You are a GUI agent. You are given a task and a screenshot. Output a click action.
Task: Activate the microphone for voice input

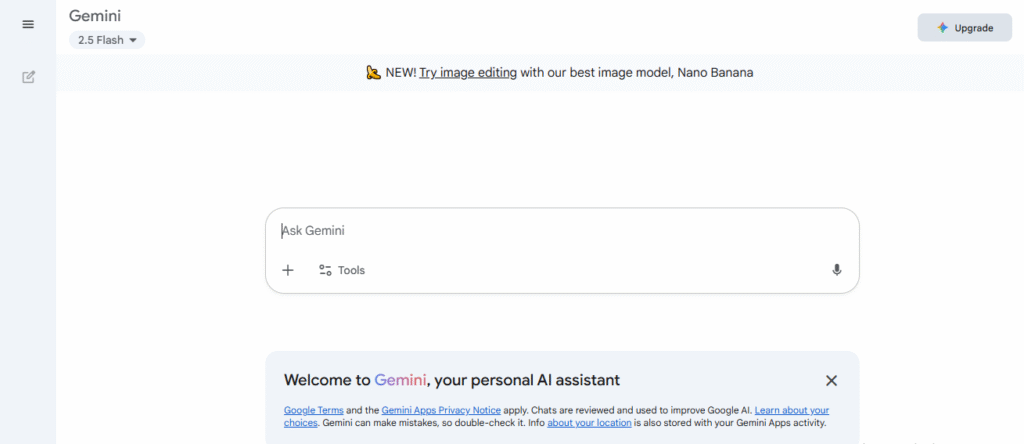[x=836, y=270]
